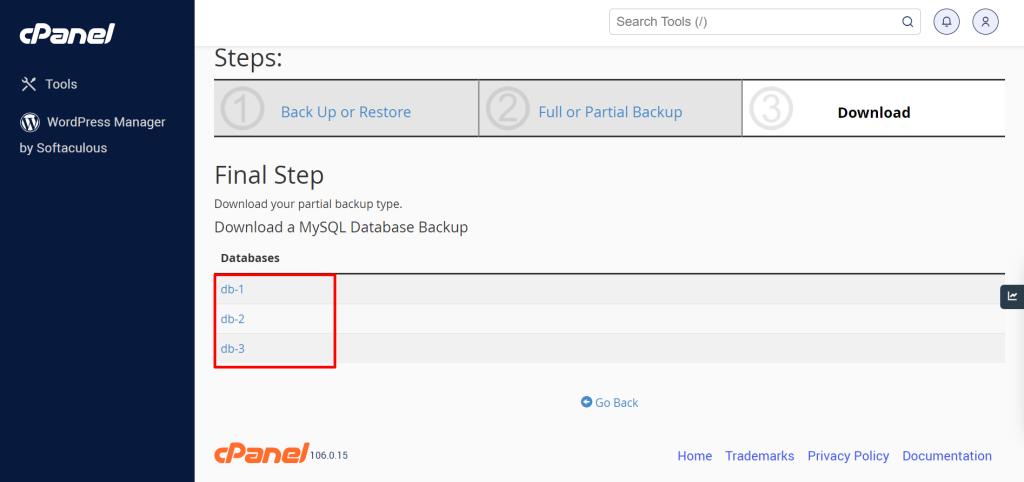The width and height of the screenshot is (1024, 482).
Task: Select the Download step
Action: (x=874, y=112)
